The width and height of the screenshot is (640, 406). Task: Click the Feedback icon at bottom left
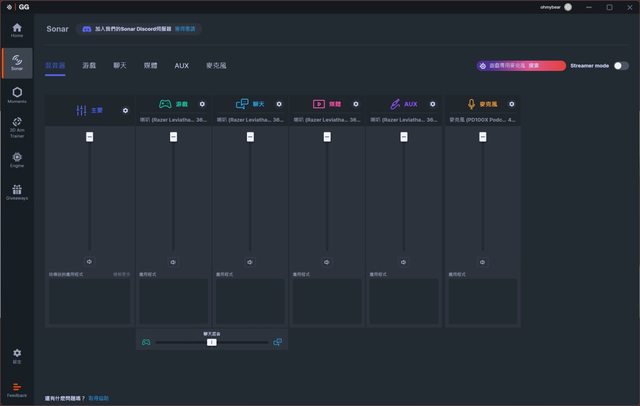pos(17,389)
